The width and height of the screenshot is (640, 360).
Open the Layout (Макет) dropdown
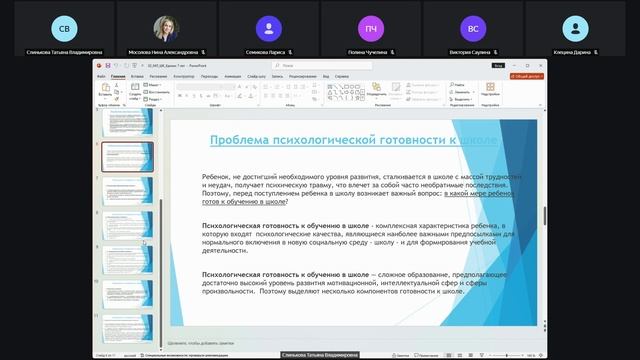click(153, 85)
